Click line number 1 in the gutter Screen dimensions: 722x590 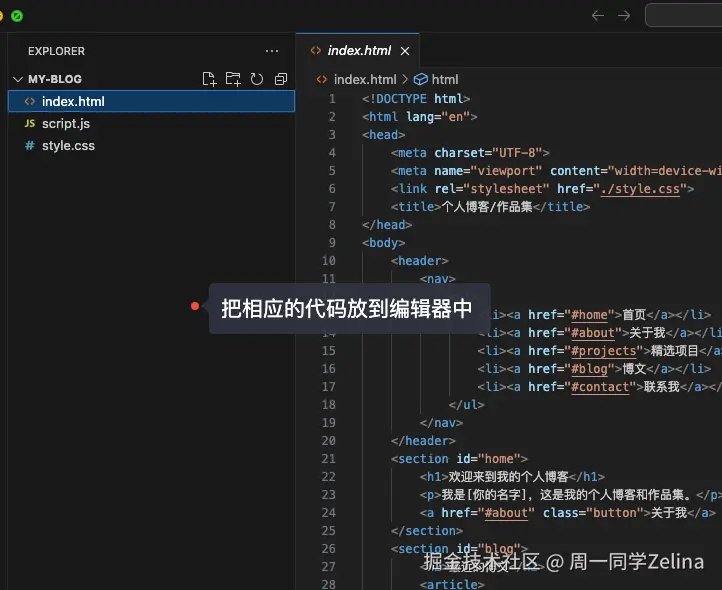[332, 99]
